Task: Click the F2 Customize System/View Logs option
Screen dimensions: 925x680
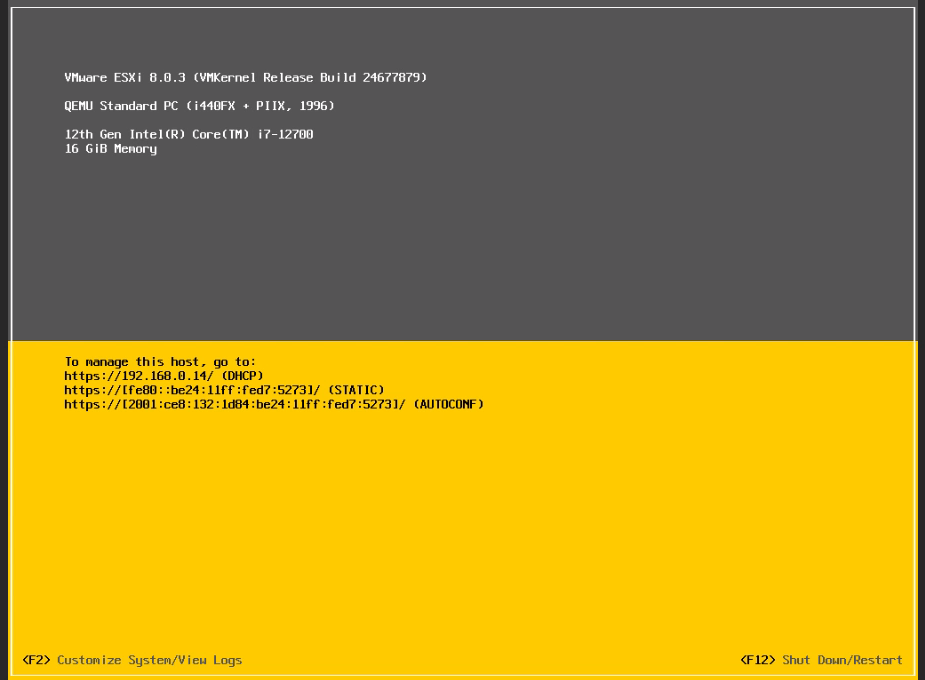Action: 132,660
